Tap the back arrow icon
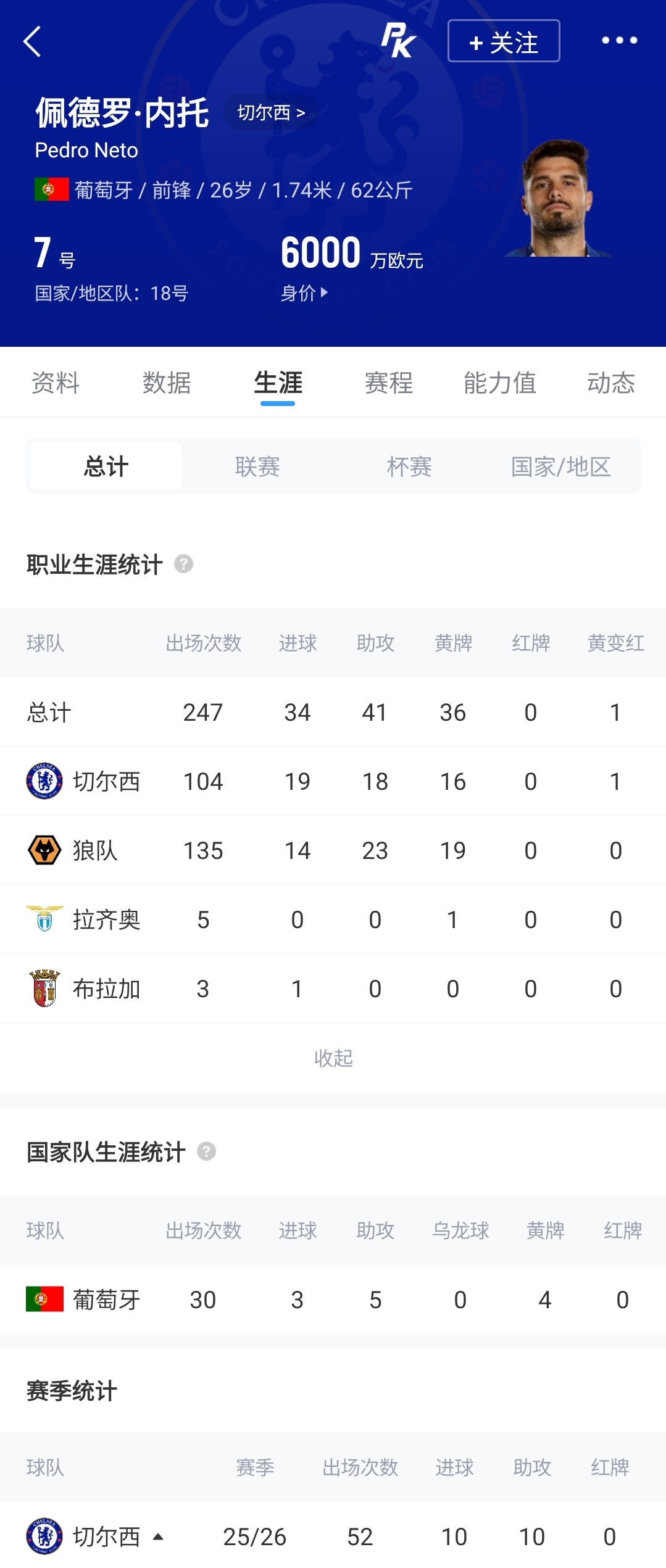Screen dimensions: 666x1568 (32, 41)
